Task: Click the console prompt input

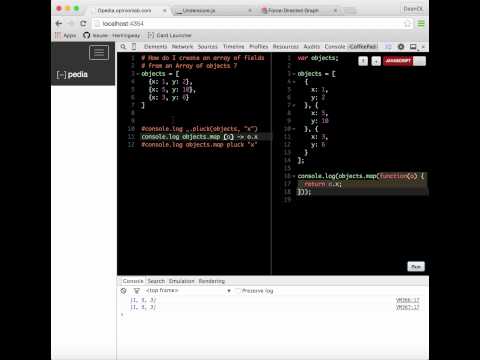Action: [273, 315]
